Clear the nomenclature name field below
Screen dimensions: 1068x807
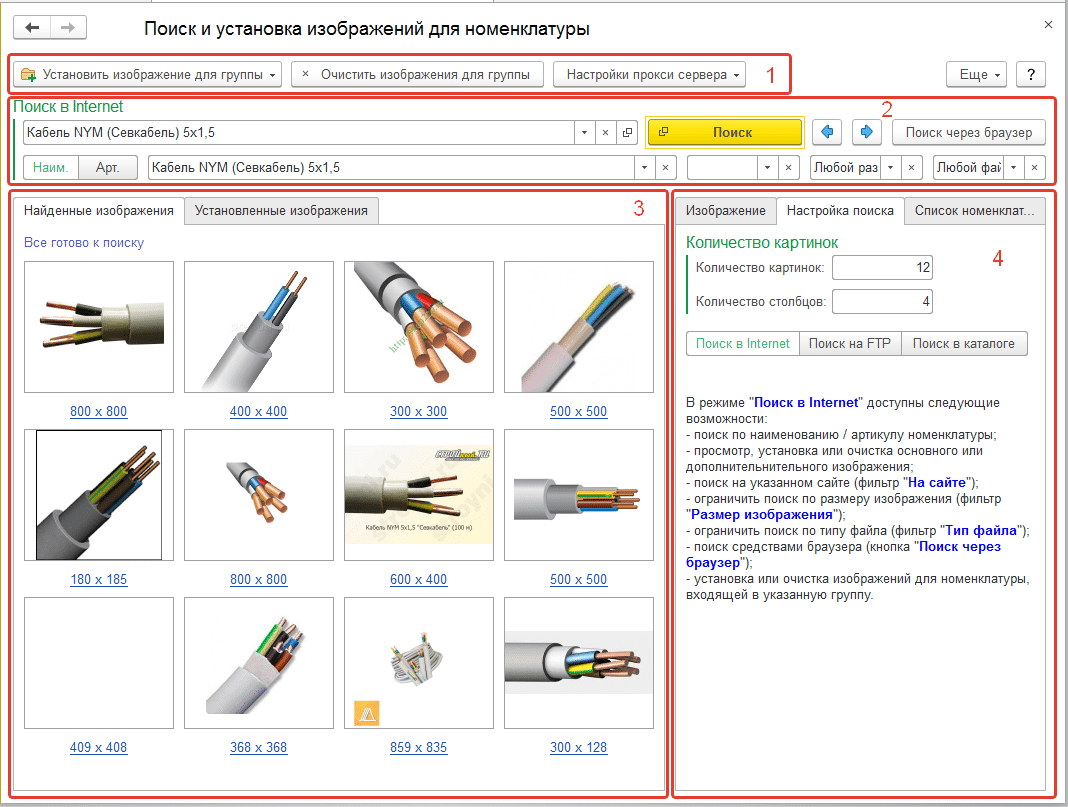click(665, 168)
